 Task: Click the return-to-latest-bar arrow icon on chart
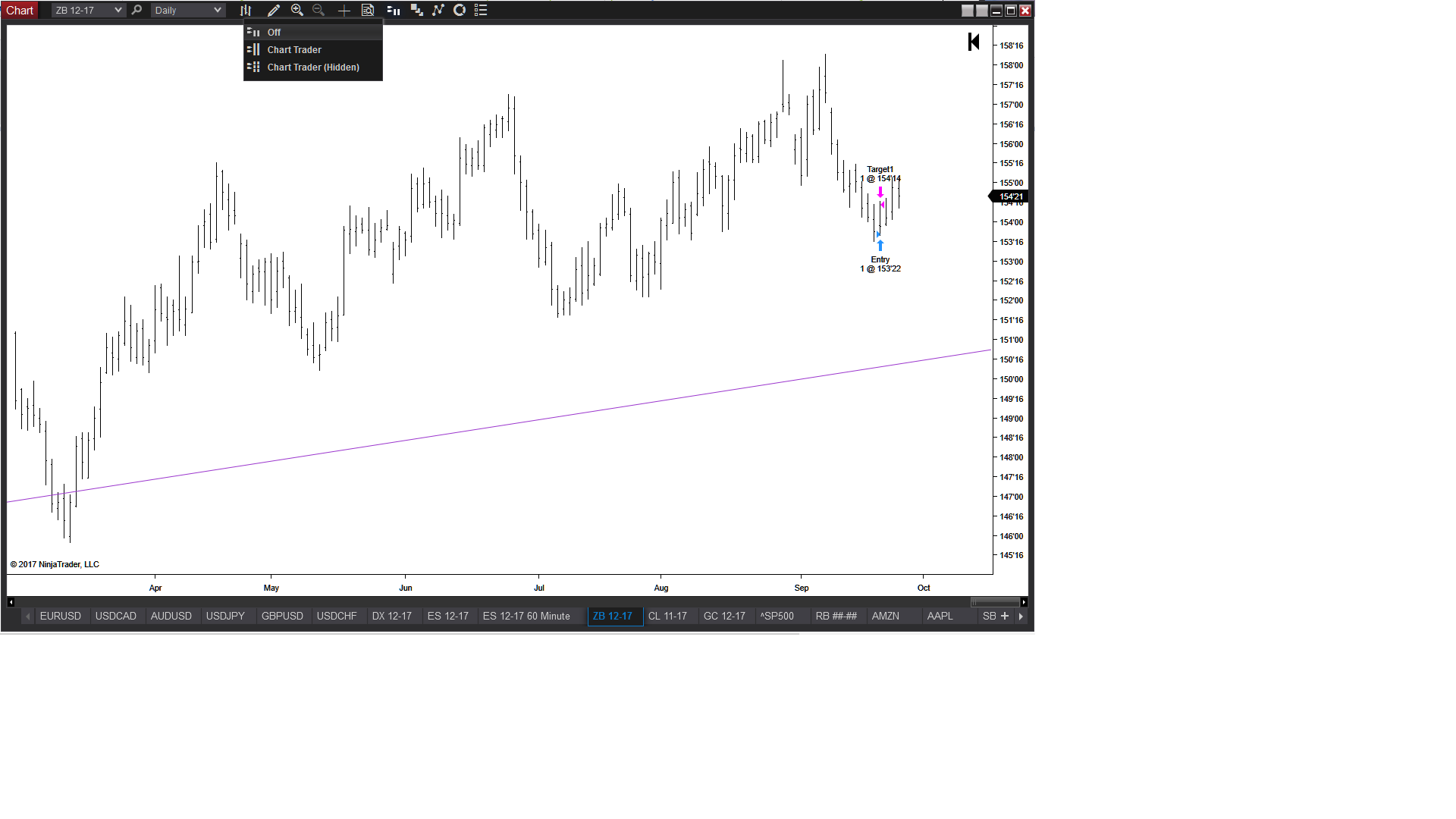tap(974, 42)
